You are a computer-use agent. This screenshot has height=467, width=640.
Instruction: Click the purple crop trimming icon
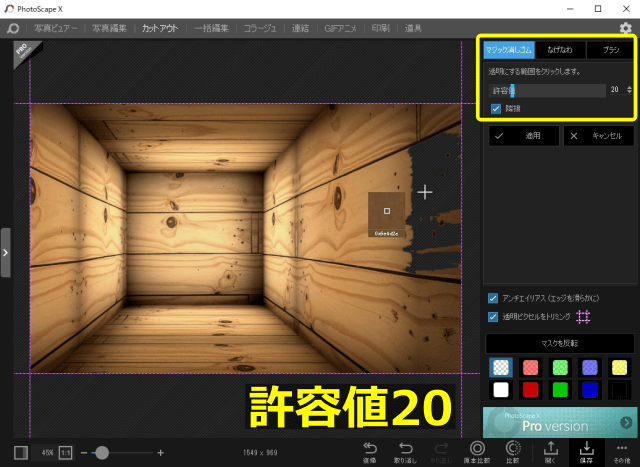click(x=583, y=317)
